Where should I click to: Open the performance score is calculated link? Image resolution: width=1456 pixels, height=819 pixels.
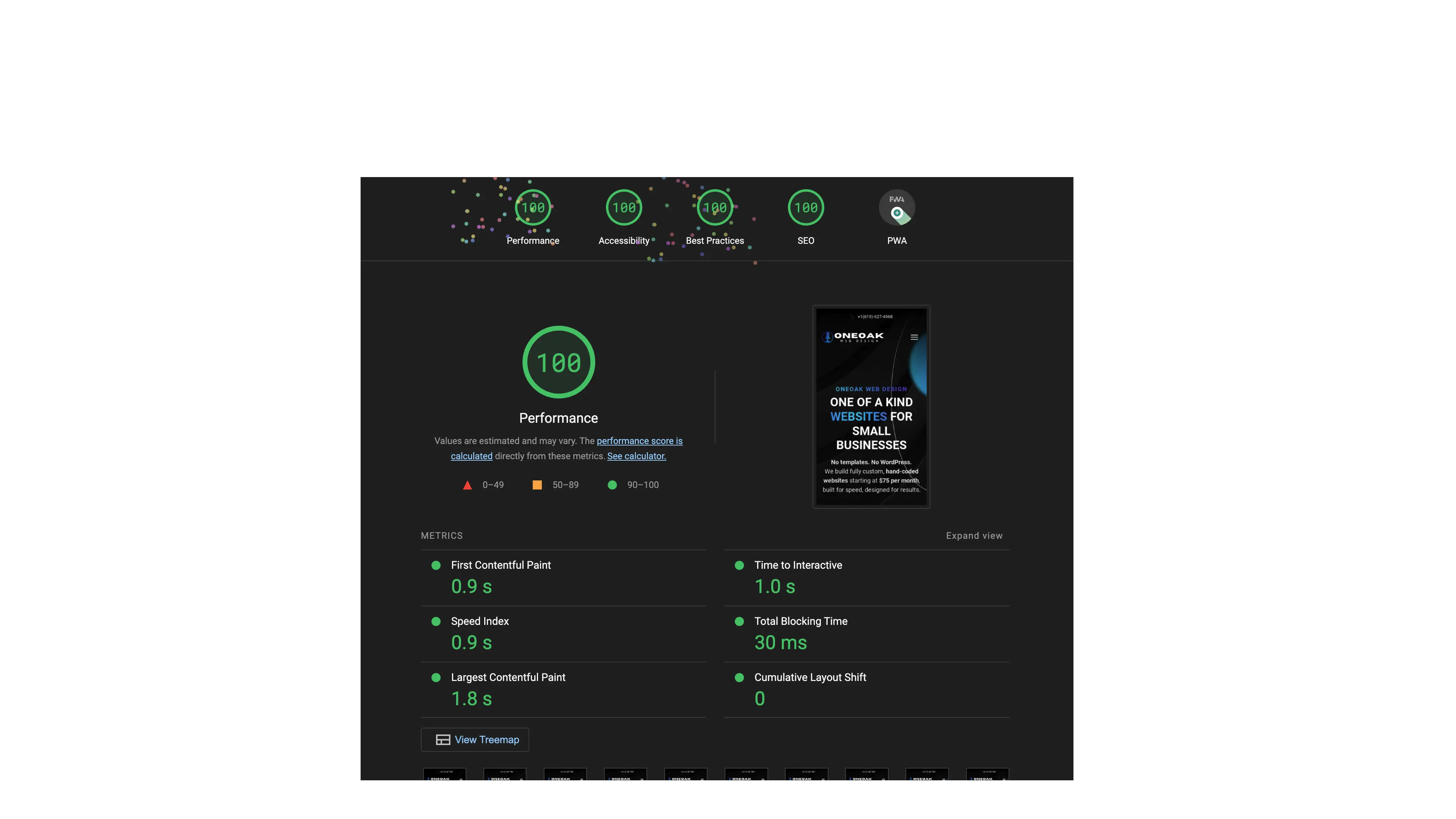pyautogui.click(x=639, y=441)
